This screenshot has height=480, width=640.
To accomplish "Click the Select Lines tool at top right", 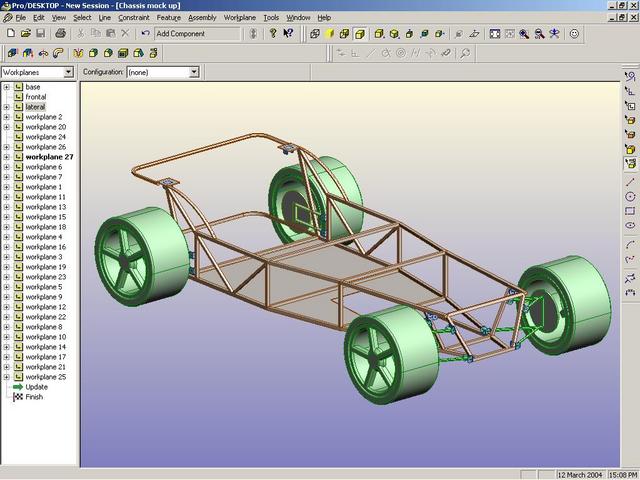I will tap(630, 76).
